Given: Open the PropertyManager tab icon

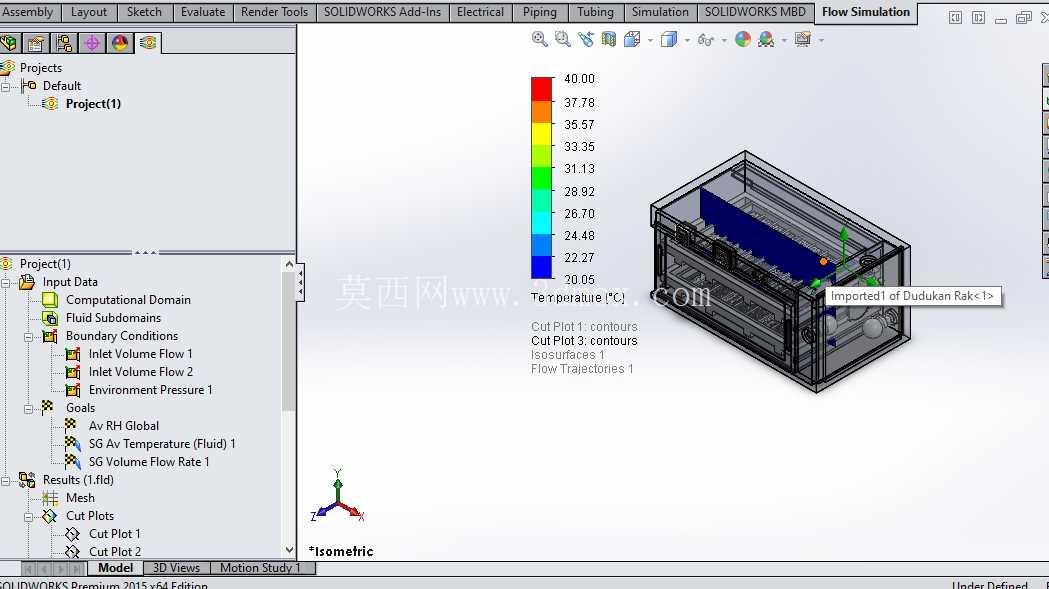Looking at the screenshot, I should coord(36,44).
